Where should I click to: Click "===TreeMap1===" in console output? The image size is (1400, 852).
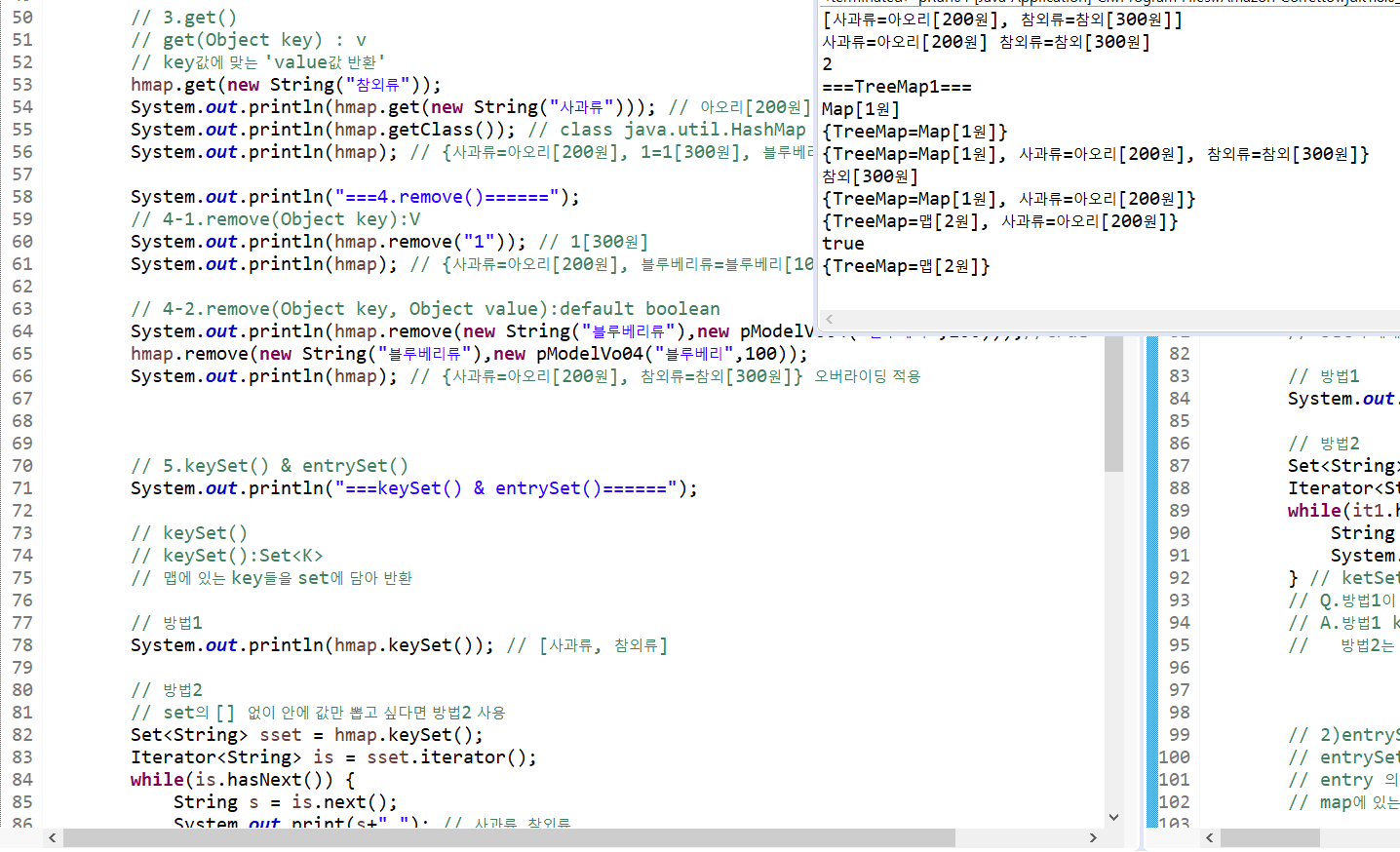coord(897,87)
